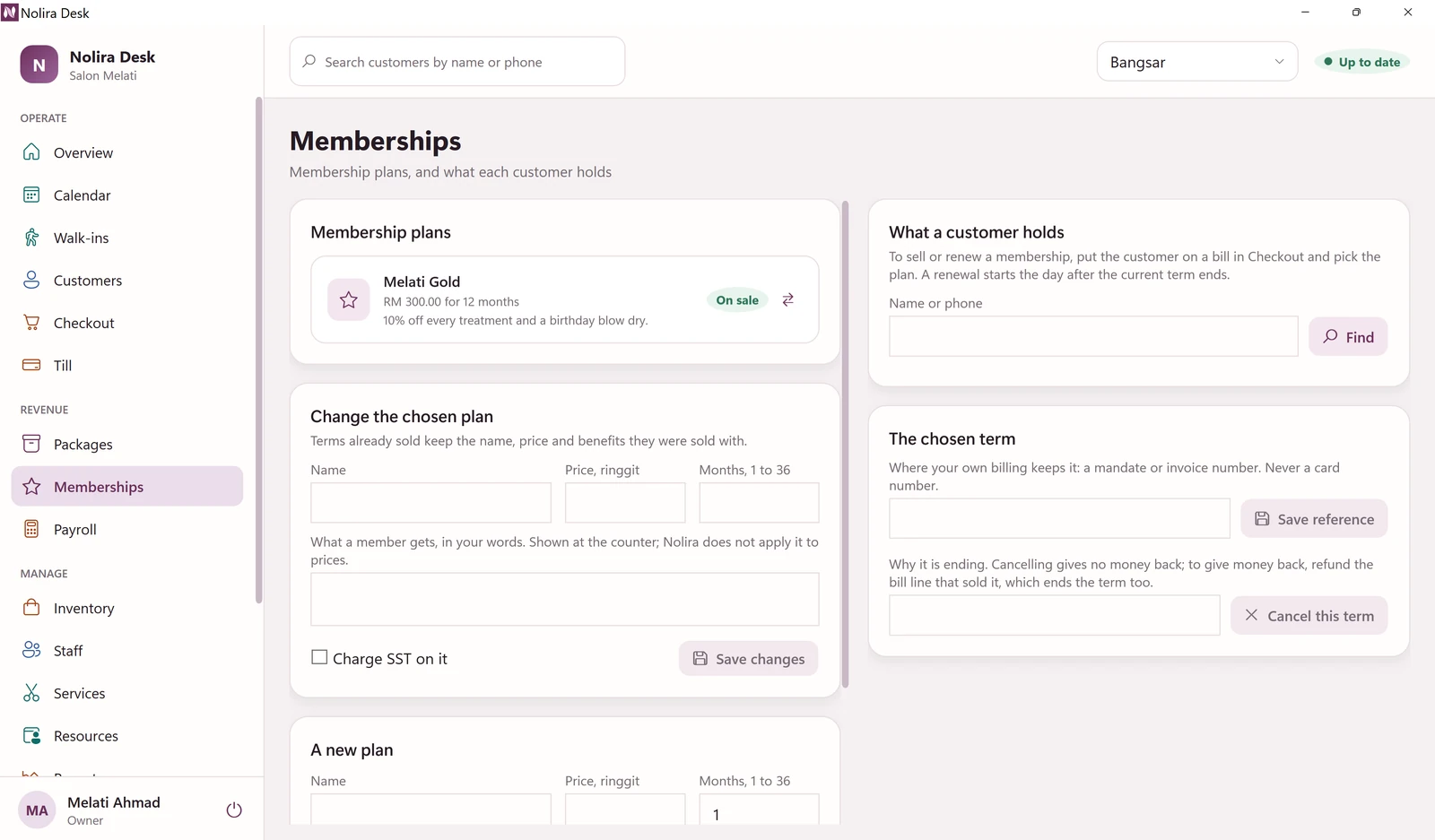This screenshot has width=1435, height=840.
Task: Go to Walk-ins in sidebar
Action: (126, 238)
